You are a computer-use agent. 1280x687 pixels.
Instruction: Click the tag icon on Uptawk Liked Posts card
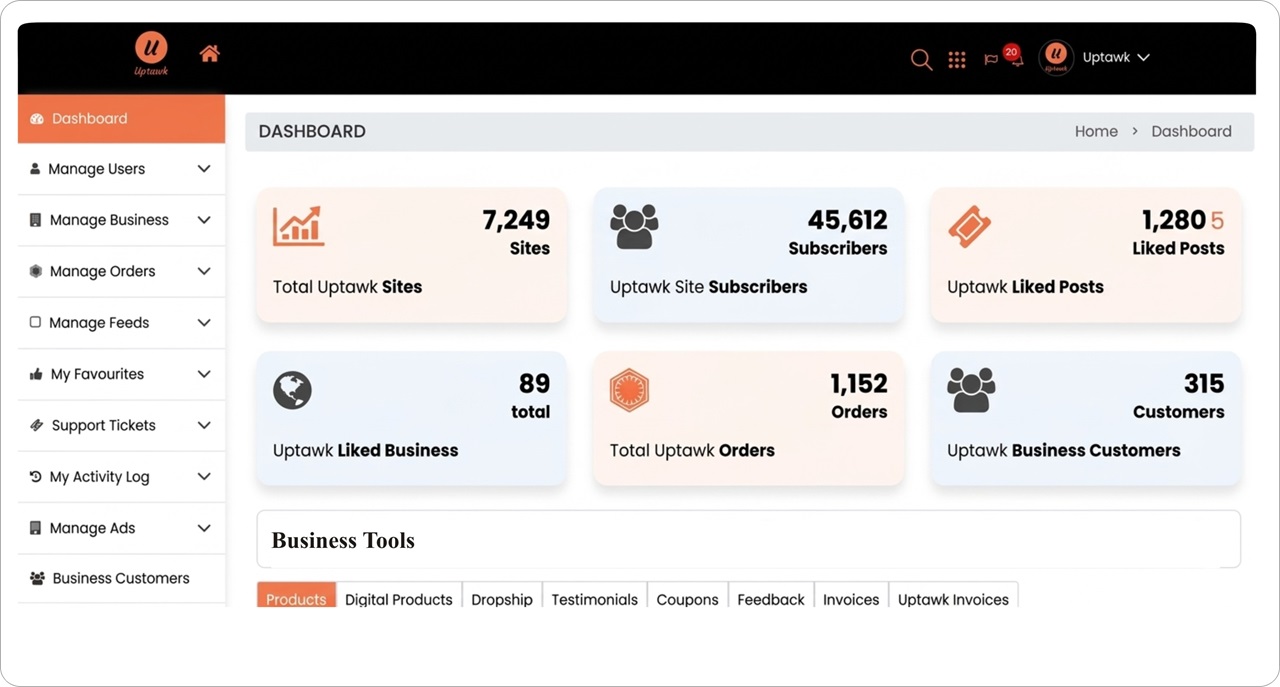[969, 226]
